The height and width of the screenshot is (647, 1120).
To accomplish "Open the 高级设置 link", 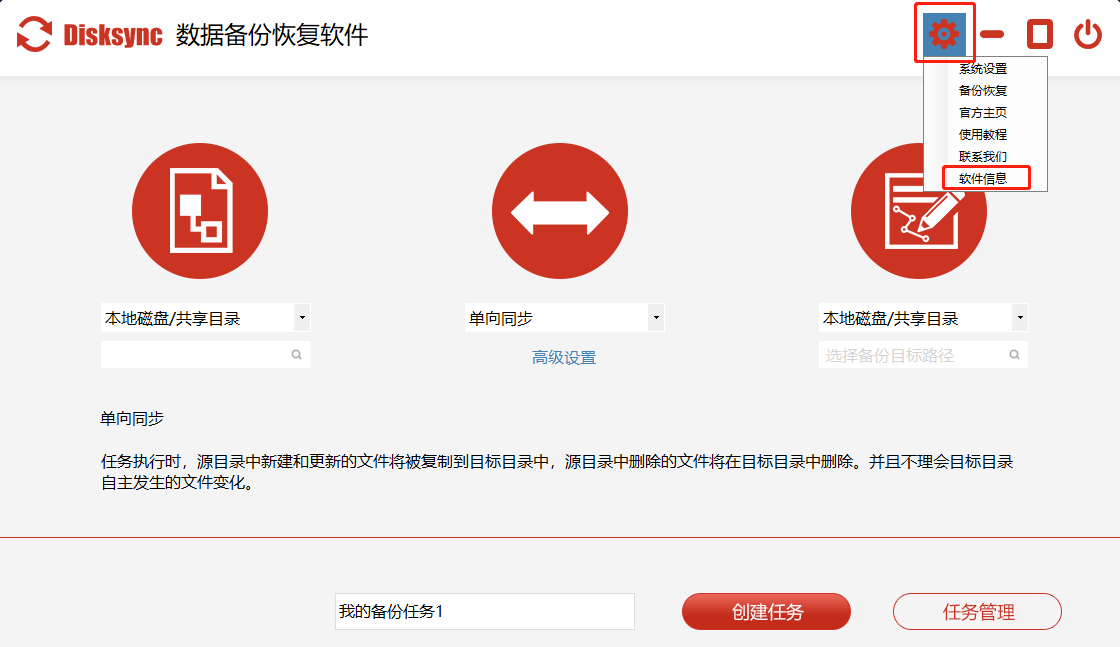I will tap(564, 358).
